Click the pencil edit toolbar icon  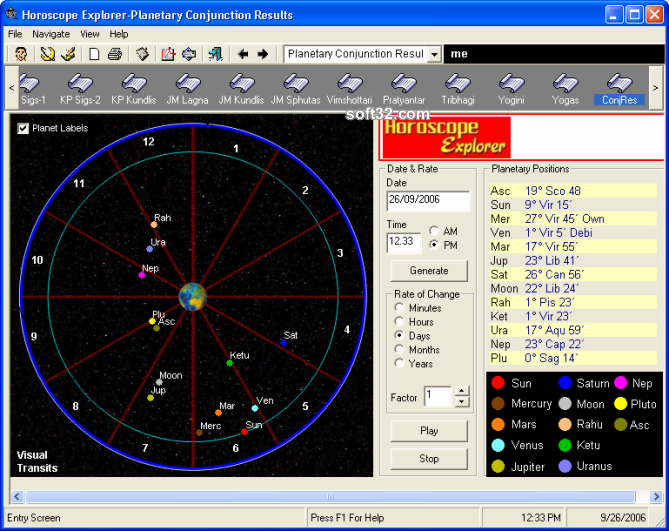pos(68,54)
